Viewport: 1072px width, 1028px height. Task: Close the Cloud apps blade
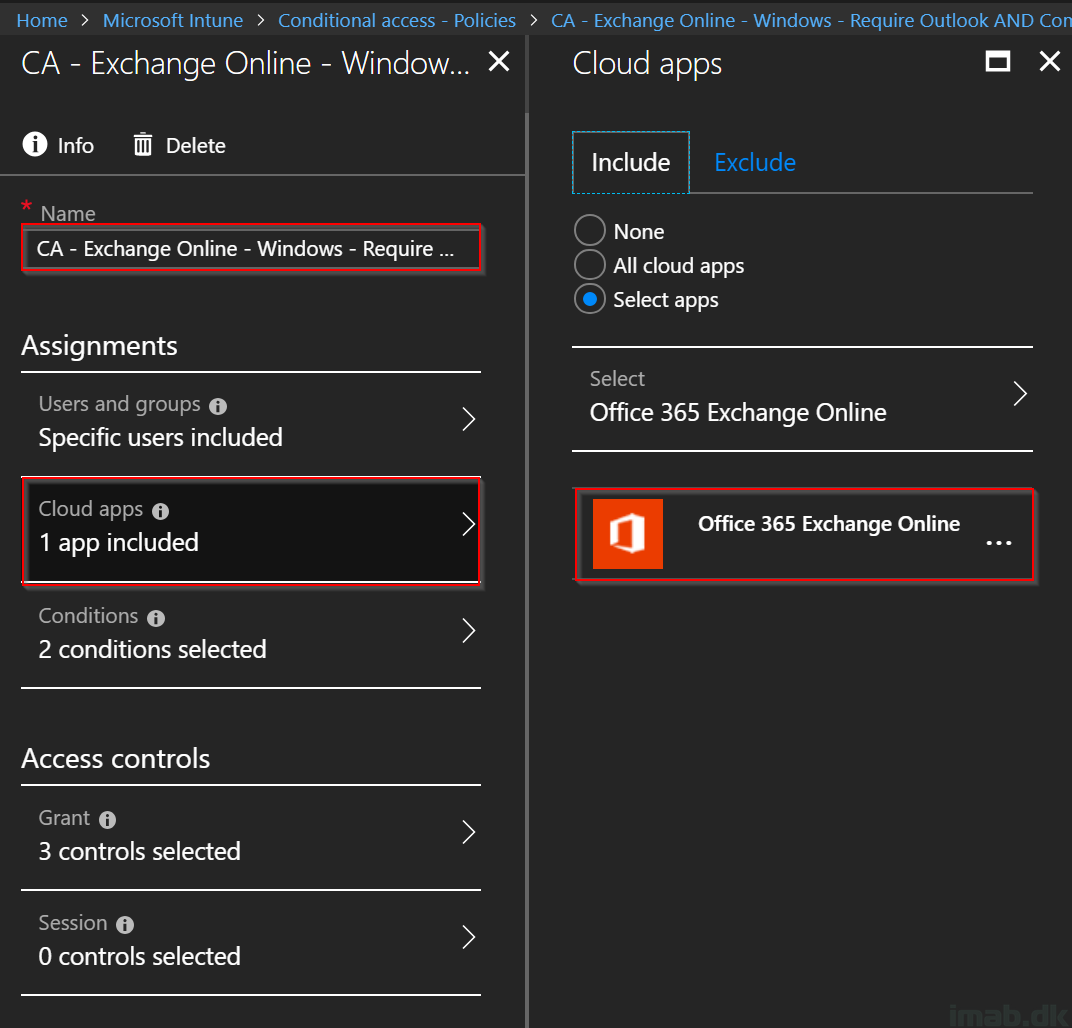(x=1049, y=62)
